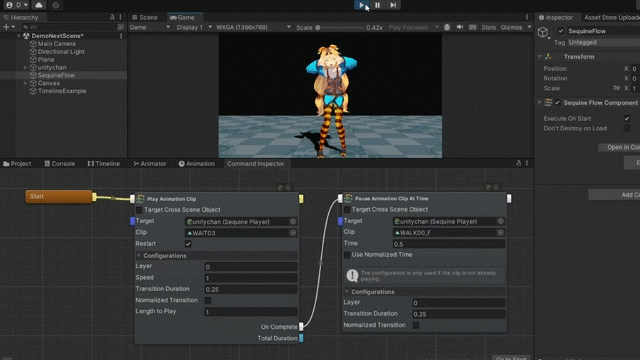Open the cloud services icon

coord(39,5)
